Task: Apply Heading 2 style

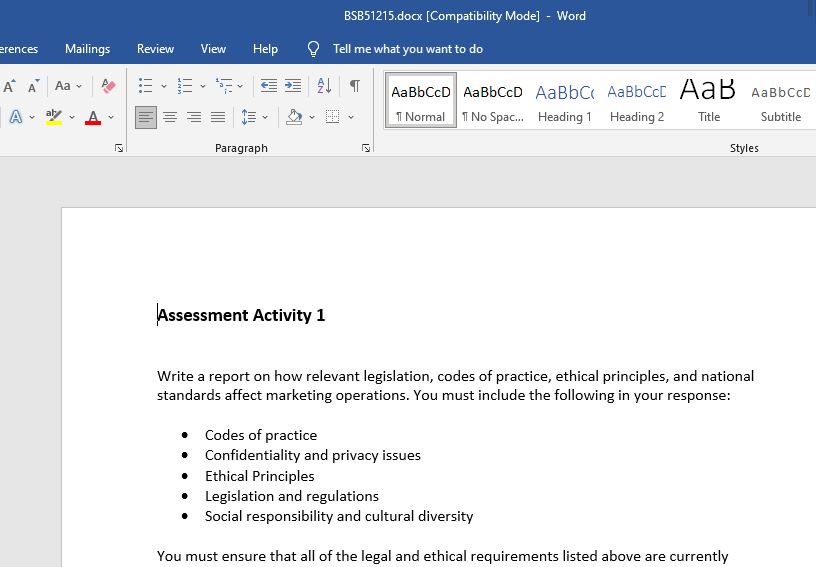Action: point(637,100)
